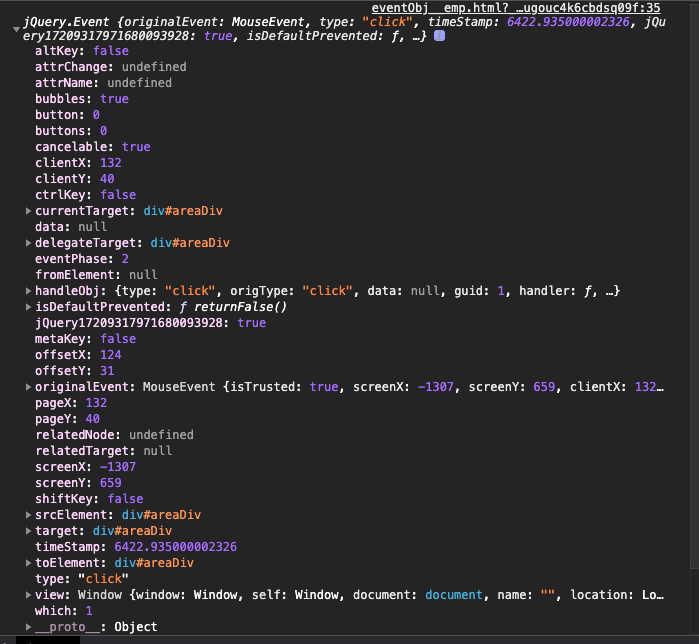This screenshot has width=699, height=644.
Task: Select the fromElement: null row
Action: click(96, 275)
